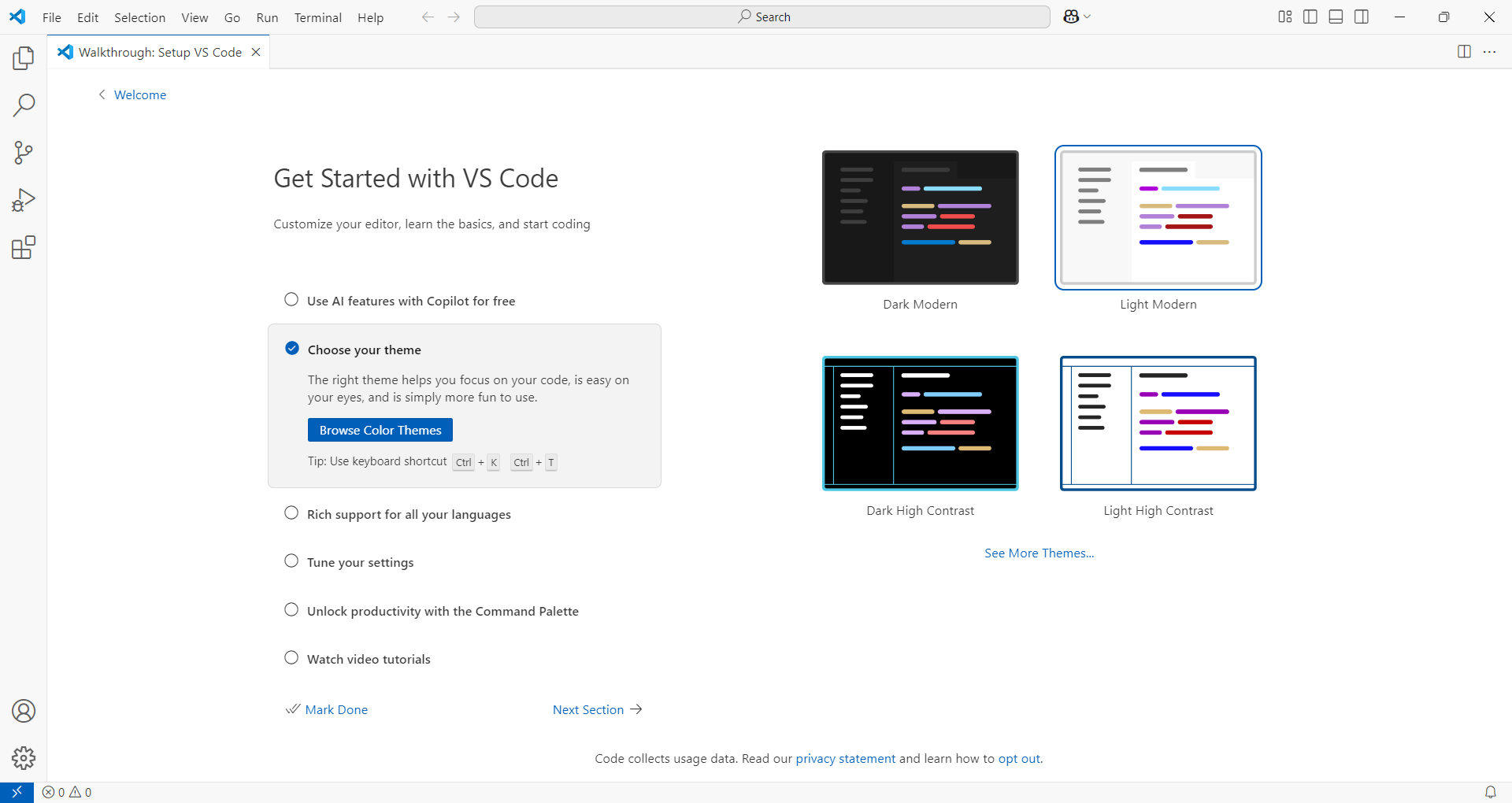Click the remote window indicator in status bar
This screenshot has height=803, width=1512.
(x=17, y=792)
